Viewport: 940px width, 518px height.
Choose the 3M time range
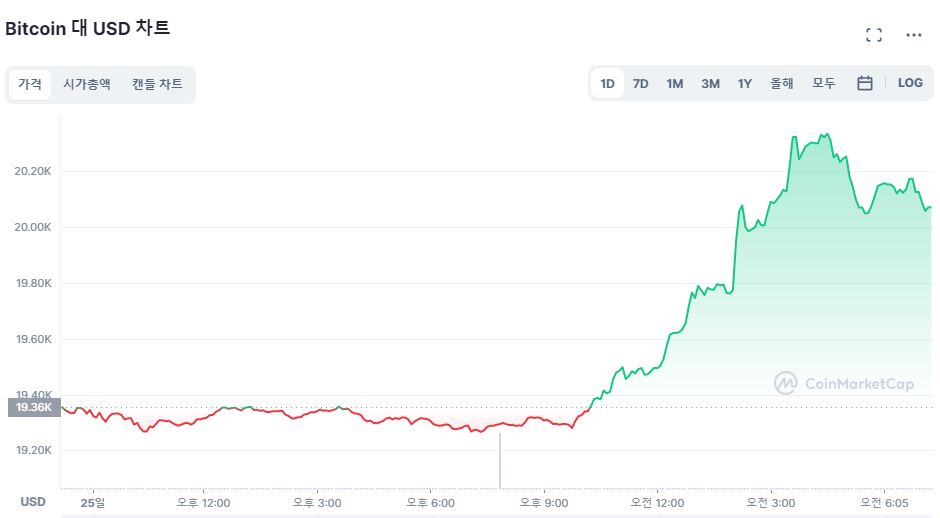[710, 84]
